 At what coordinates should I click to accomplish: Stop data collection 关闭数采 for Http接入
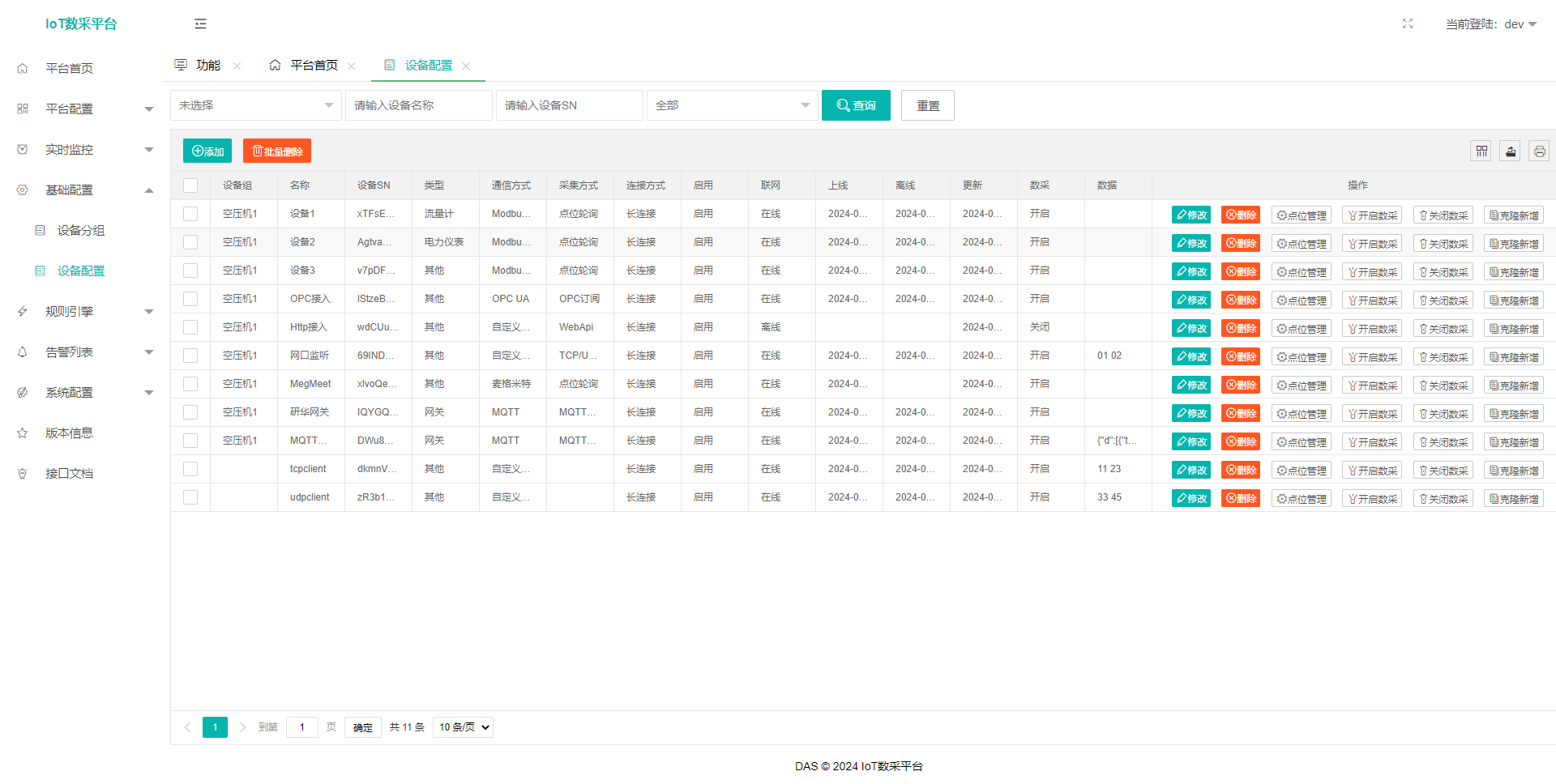(x=1443, y=328)
